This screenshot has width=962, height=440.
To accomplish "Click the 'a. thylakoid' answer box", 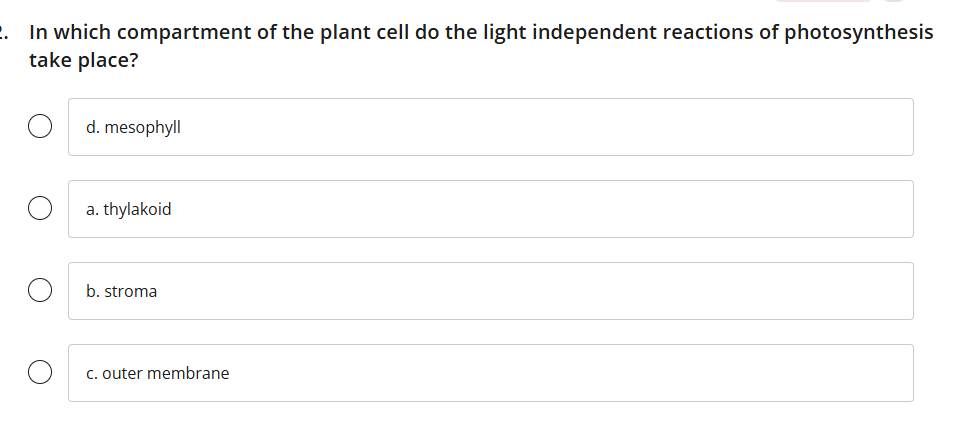I will click(x=490, y=209).
